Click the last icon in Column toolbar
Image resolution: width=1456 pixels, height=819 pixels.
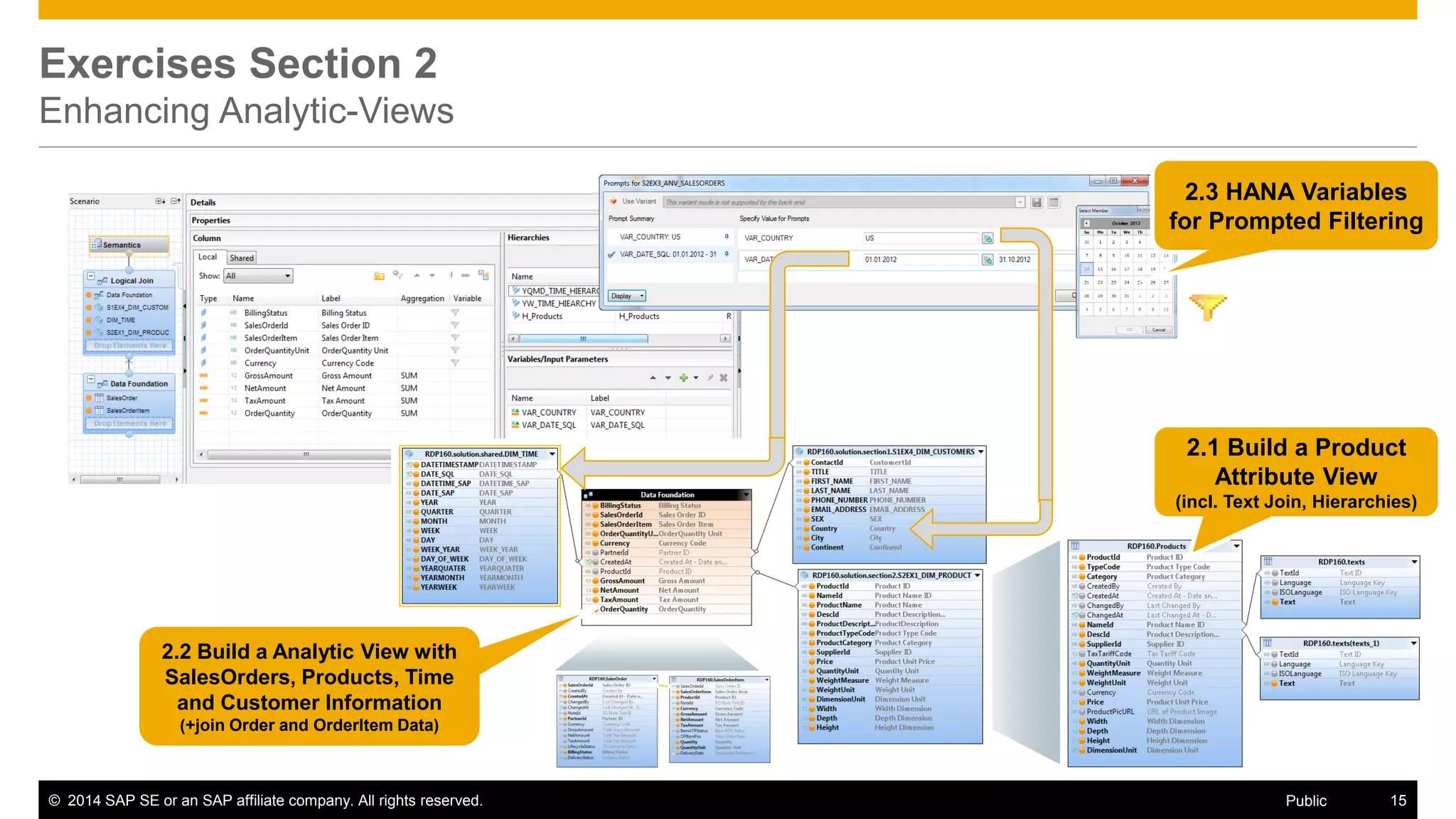[x=483, y=275]
